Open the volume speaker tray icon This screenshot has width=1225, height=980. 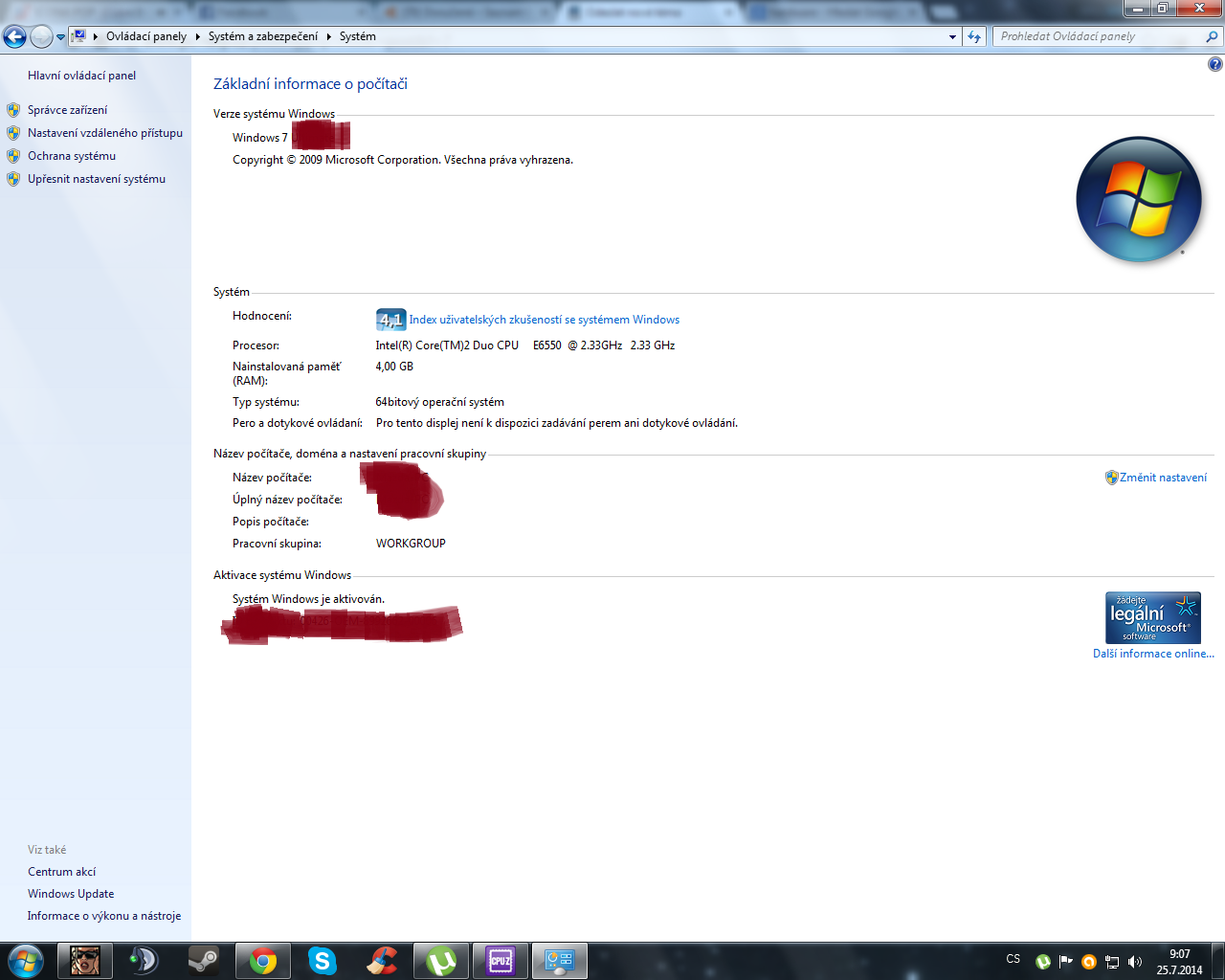(1135, 961)
